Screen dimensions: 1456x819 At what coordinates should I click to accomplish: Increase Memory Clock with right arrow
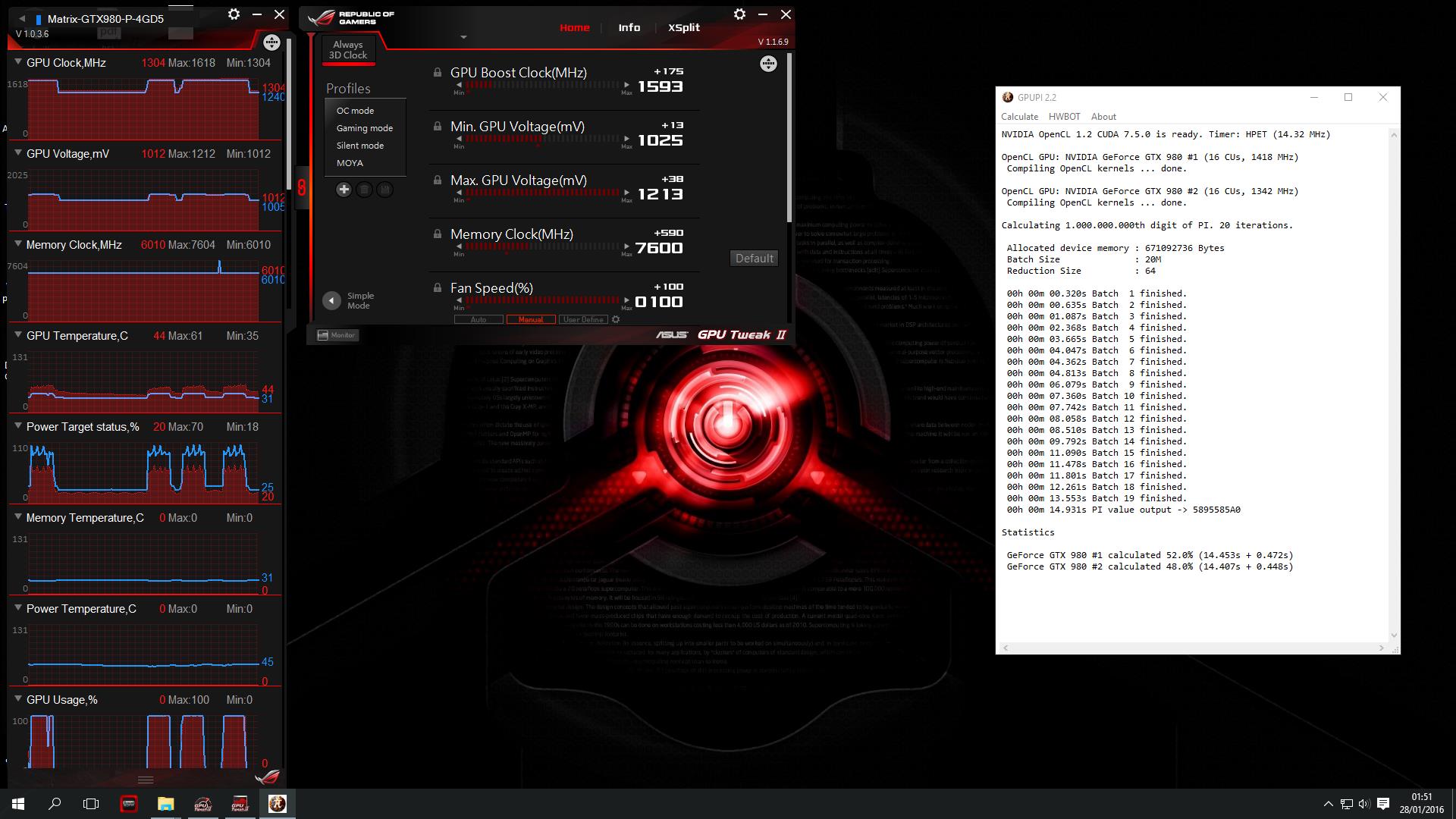click(x=626, y=246)
